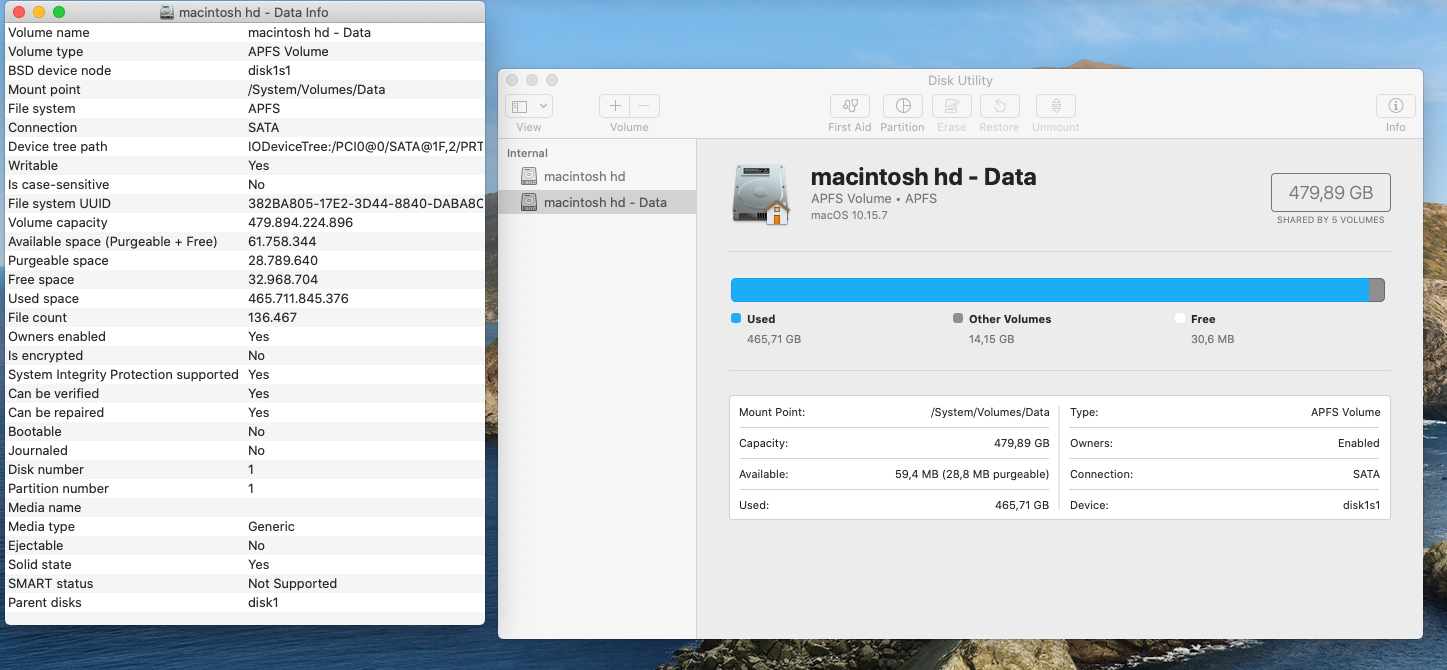The image size is (1447, 670).
Task: Click the "disk1s1" Device value in Disk Utility
Action: point(1361,505)
